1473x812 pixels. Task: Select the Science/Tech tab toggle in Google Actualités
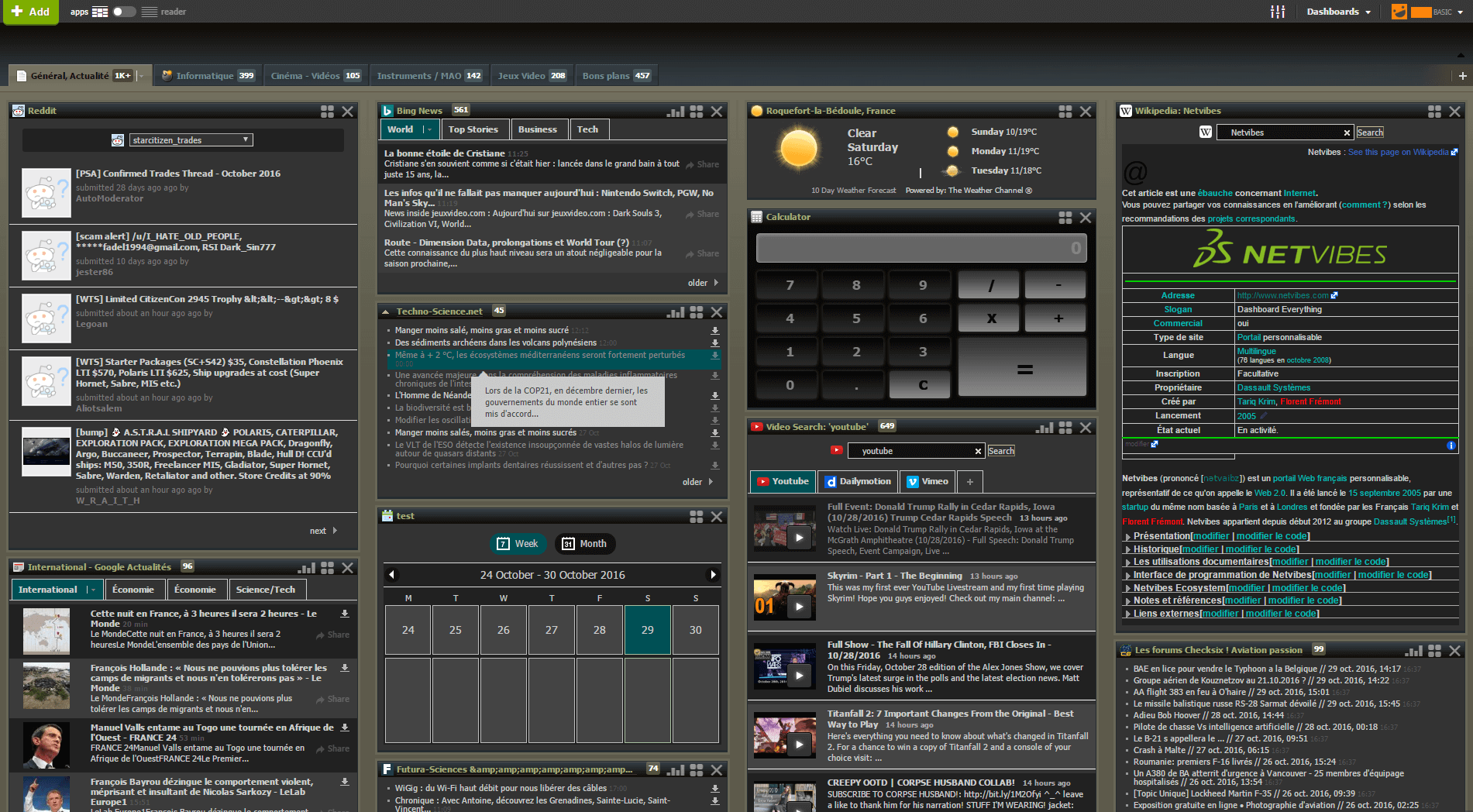(x=267, y=589)
